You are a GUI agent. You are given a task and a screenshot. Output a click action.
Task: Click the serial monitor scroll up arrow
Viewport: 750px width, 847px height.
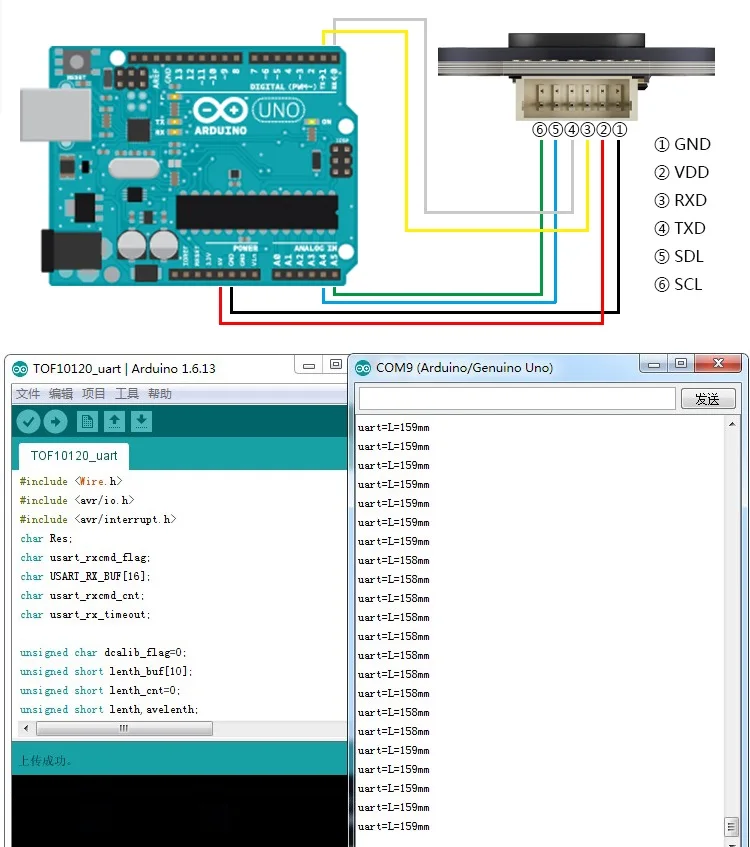[x=732, y=424]
